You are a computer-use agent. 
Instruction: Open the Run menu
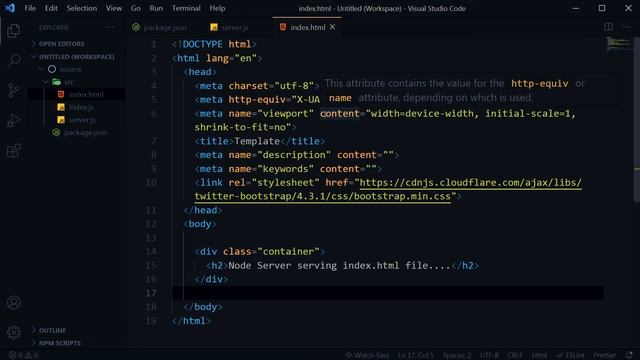[x=156, y=8]
